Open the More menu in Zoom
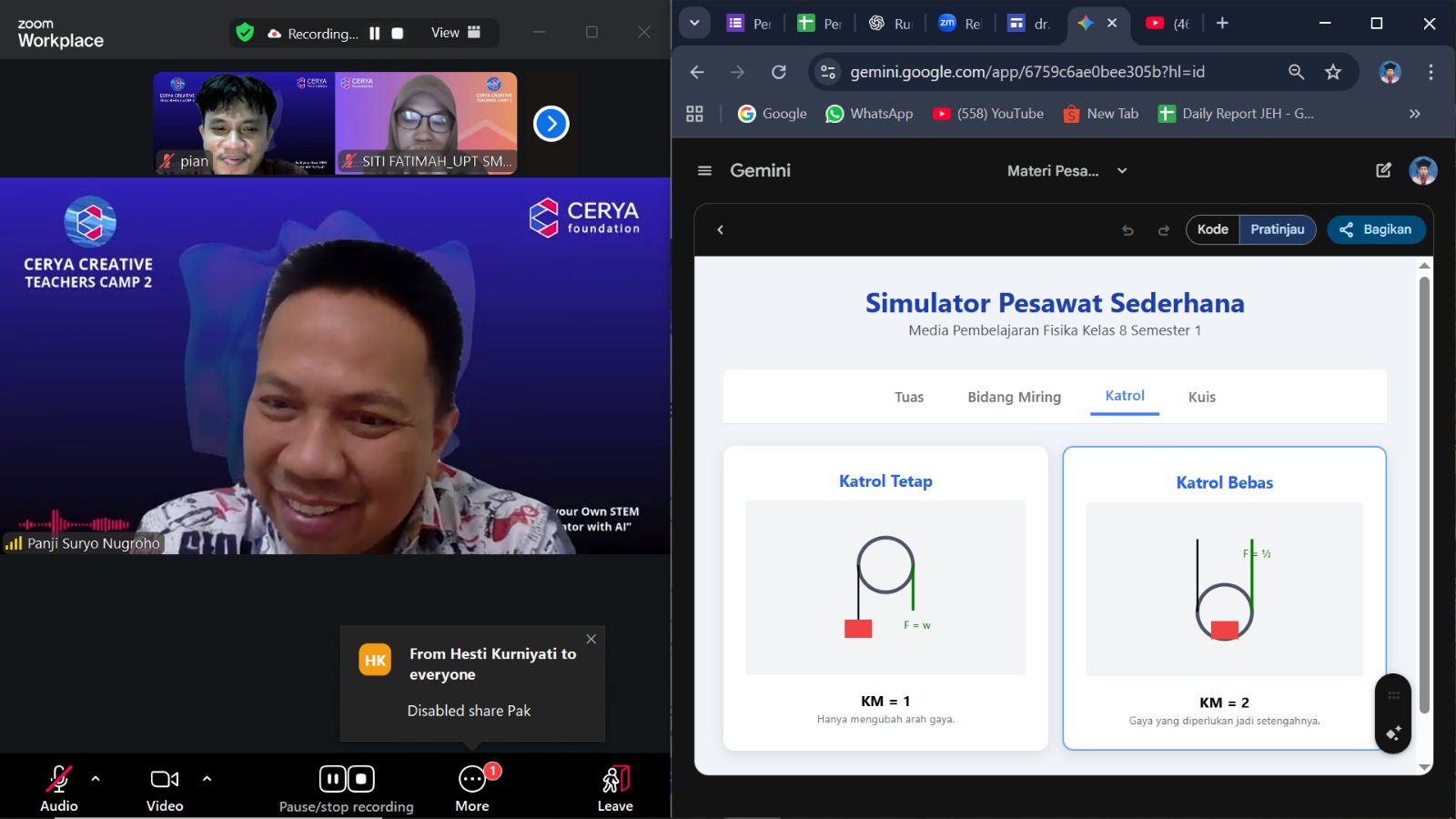This screenshot has width=1456, height=819. [x=472, y=781]
